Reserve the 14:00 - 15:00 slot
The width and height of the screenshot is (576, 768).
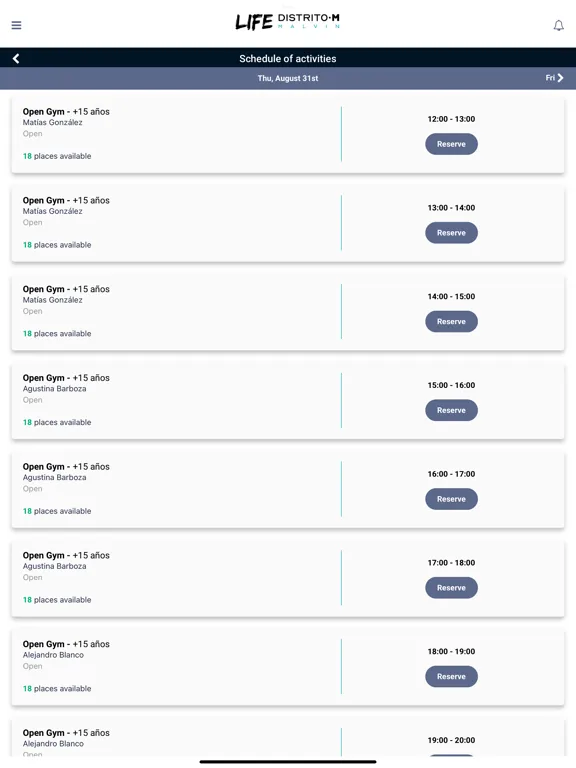tap(451, 321)
